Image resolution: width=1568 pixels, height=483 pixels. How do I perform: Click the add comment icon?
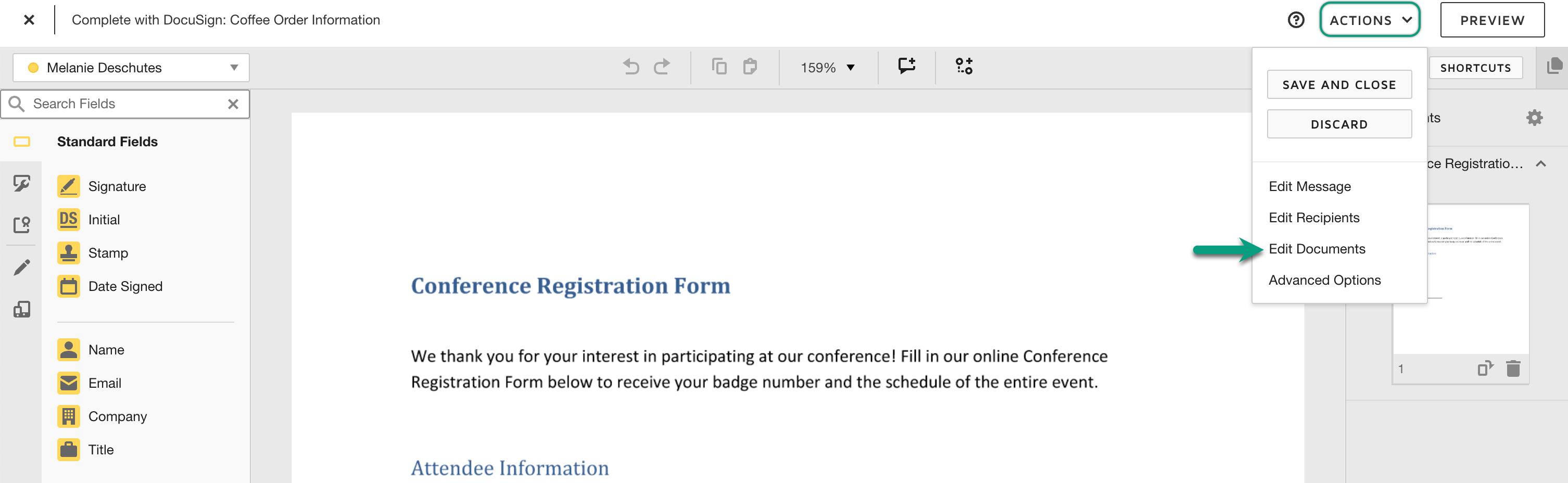pos(907,66)
